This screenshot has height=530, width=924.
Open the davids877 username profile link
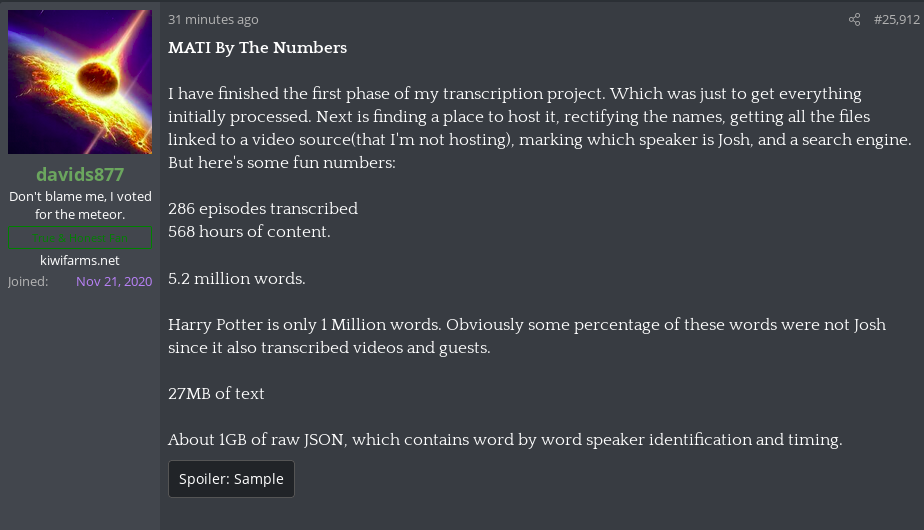tap(80, 175)
